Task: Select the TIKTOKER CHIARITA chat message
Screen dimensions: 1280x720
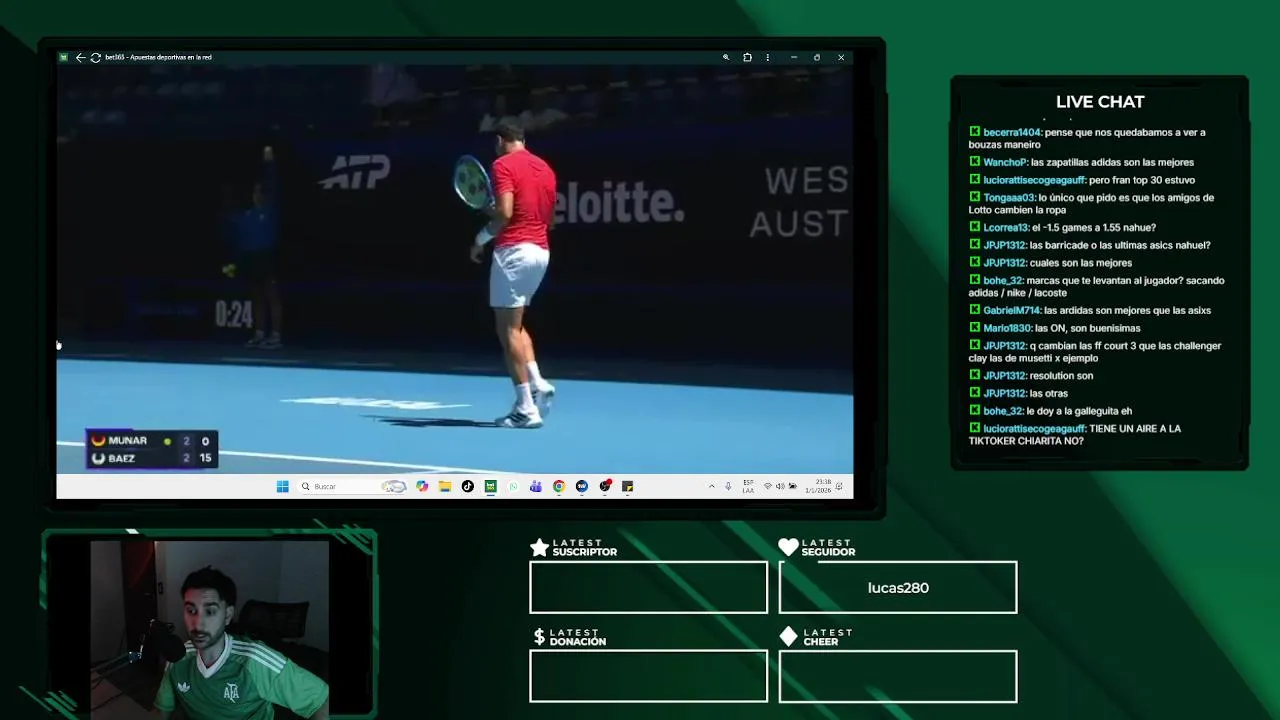Action: pyautogui.click(x=1075, y=435)
